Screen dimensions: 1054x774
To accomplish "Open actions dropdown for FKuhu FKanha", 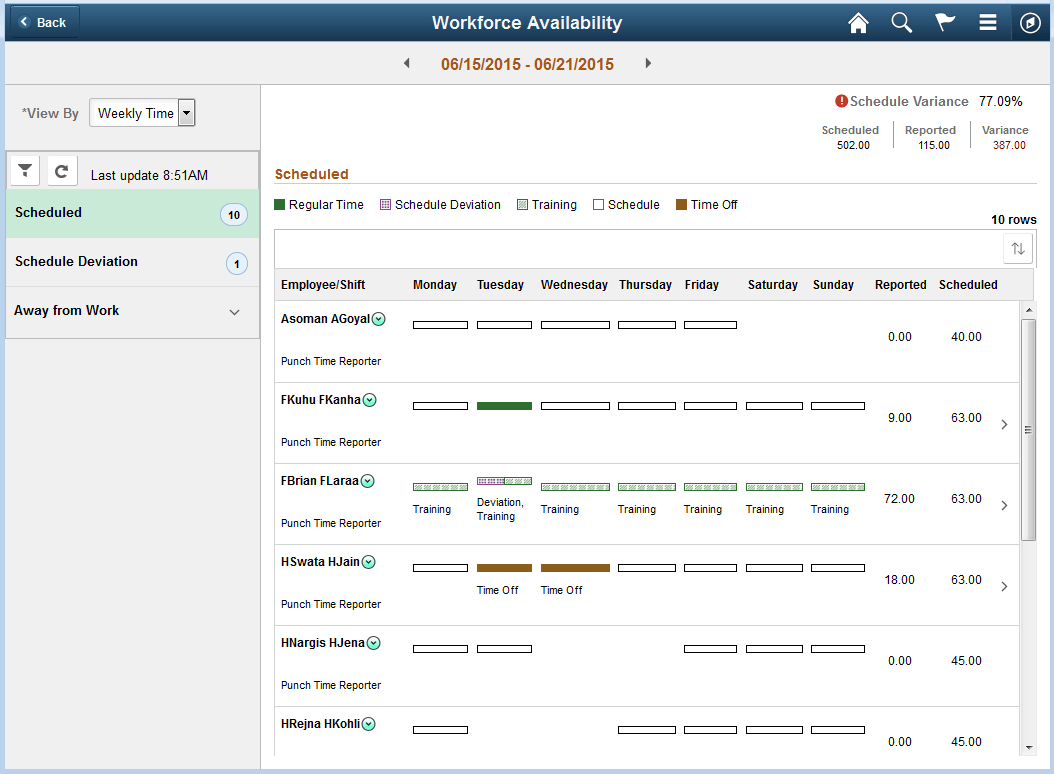I will coord(368,399).
